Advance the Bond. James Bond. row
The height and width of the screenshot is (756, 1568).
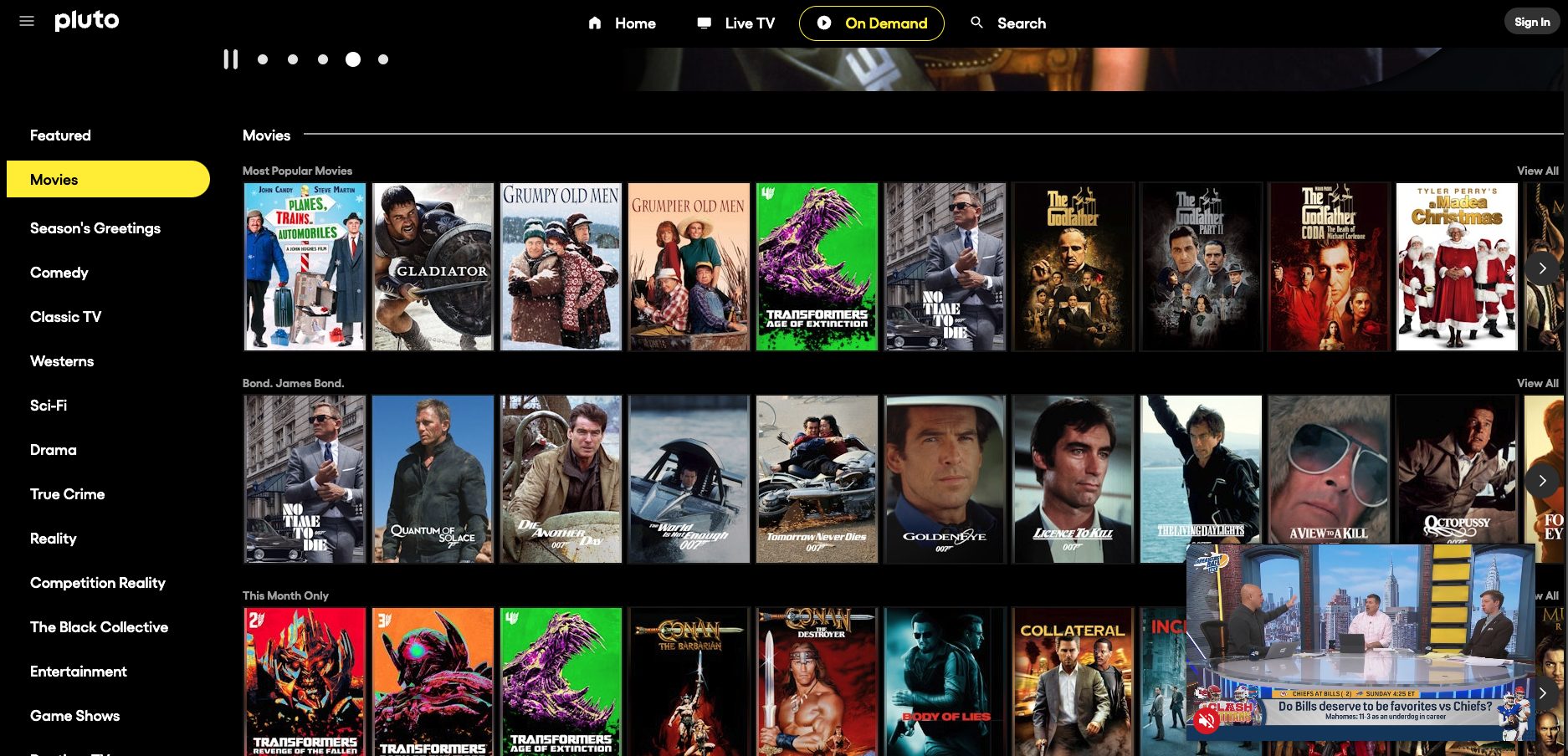click(x=1542, y=481)
